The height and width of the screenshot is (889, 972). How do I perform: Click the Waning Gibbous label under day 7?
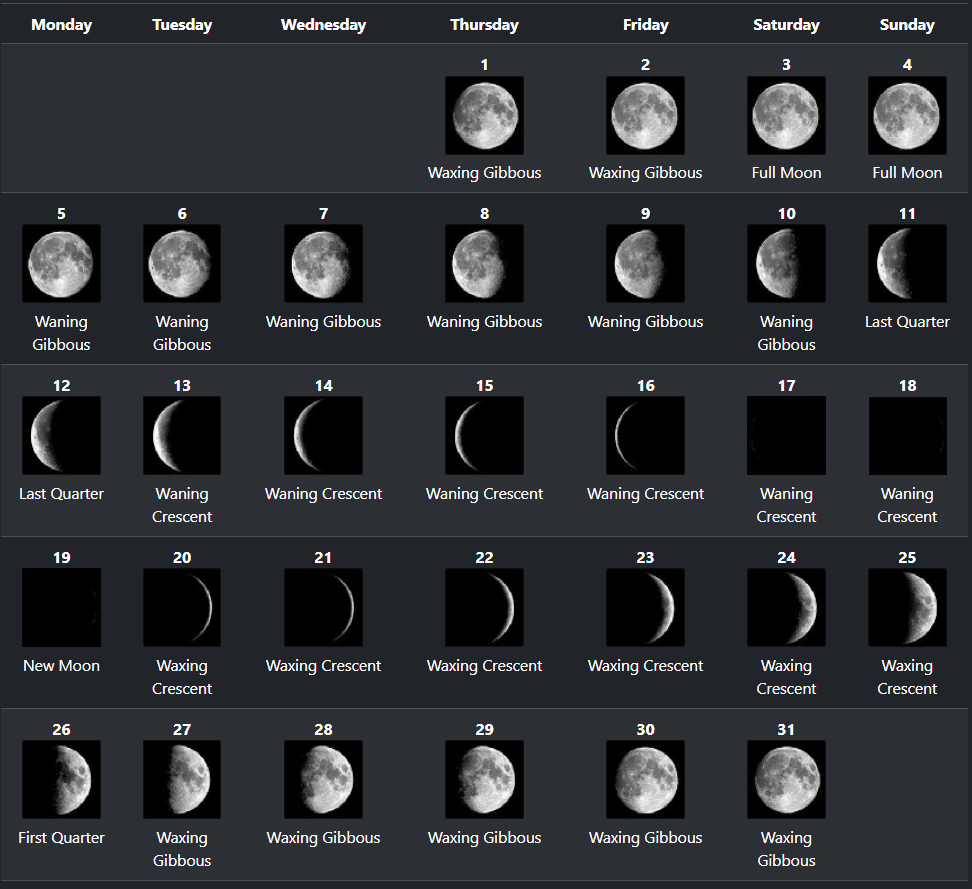[323, 322]
